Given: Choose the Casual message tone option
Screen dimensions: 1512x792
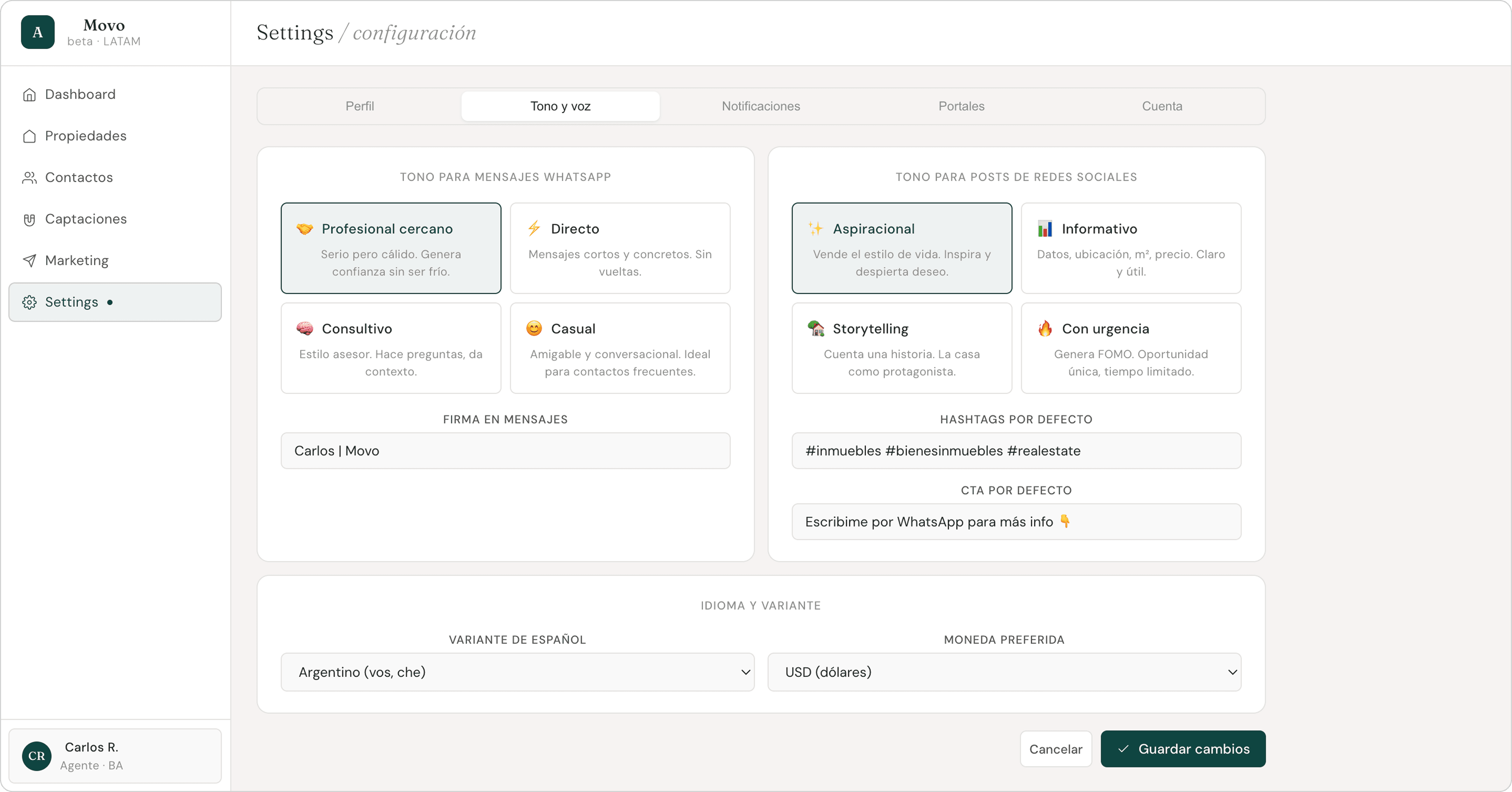Looking at the screenshot, I should click(620, 347).
